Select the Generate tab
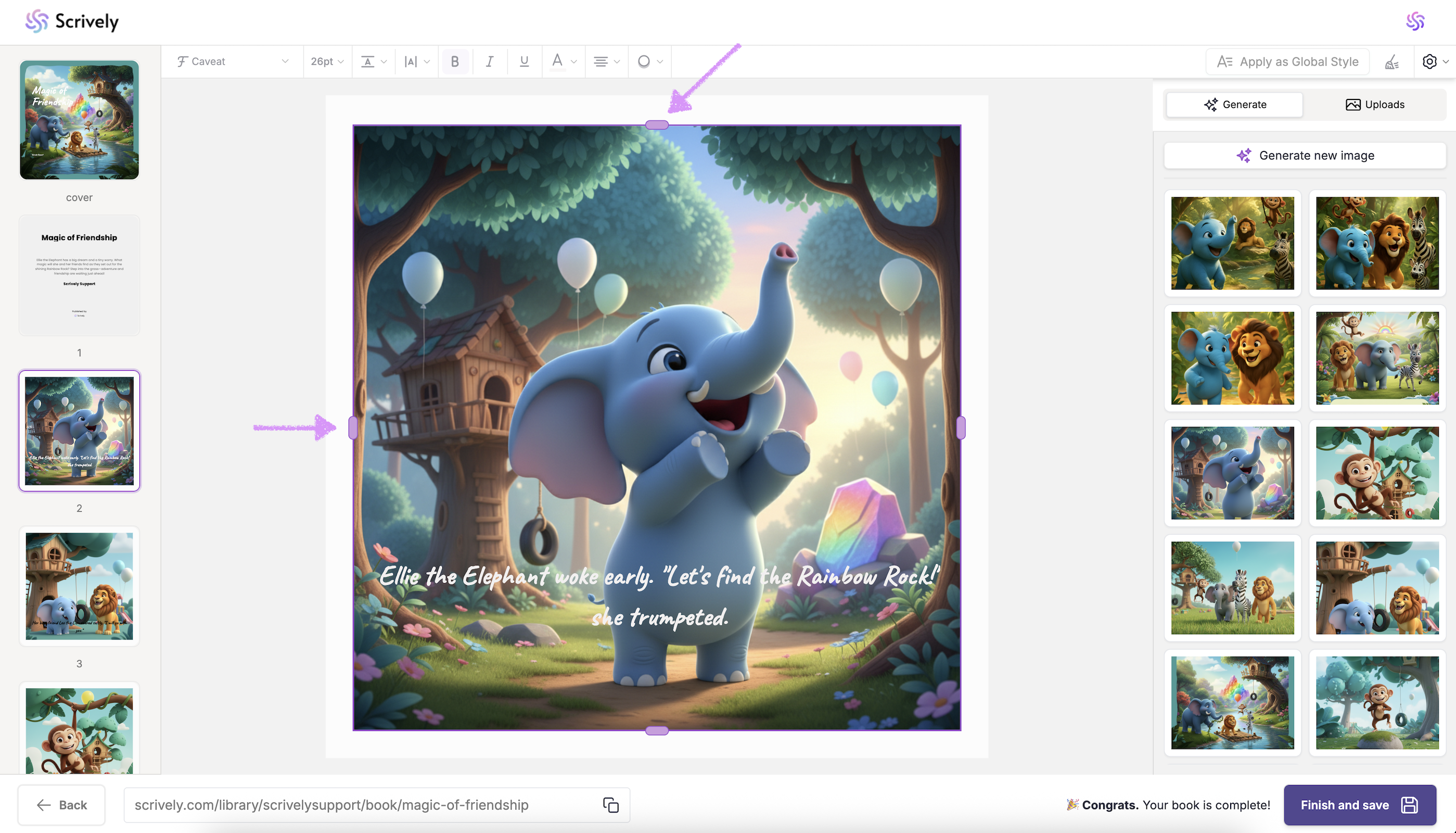 click(1235, 105)
